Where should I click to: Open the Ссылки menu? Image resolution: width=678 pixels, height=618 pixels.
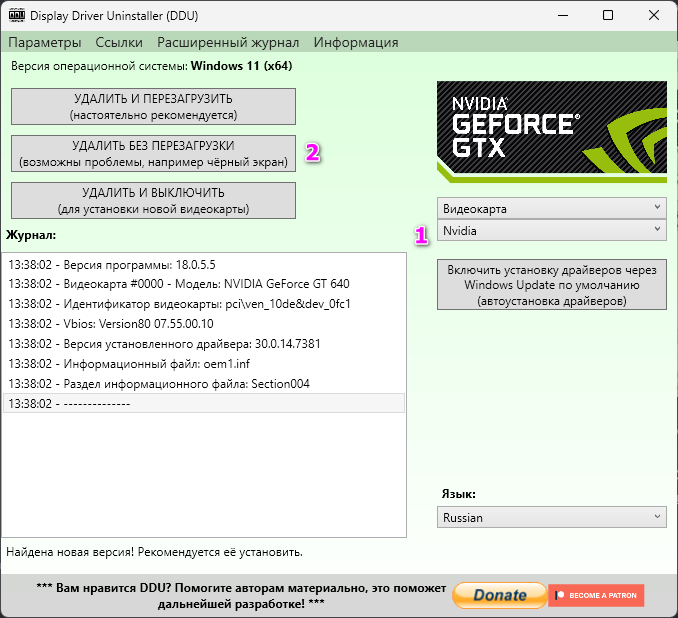tap(119, 42)
